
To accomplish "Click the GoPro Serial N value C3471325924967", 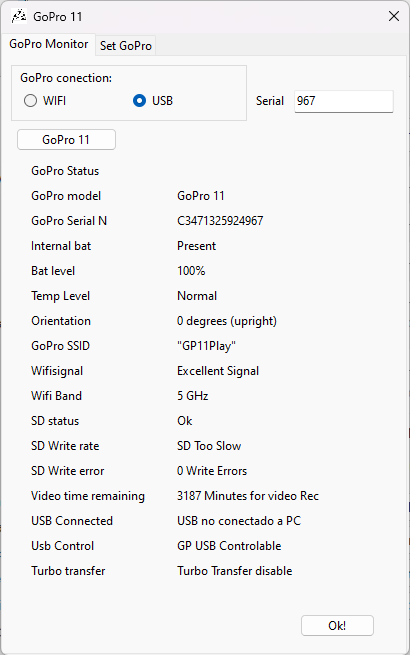I will pyautogui.click(x=220, y=221).
